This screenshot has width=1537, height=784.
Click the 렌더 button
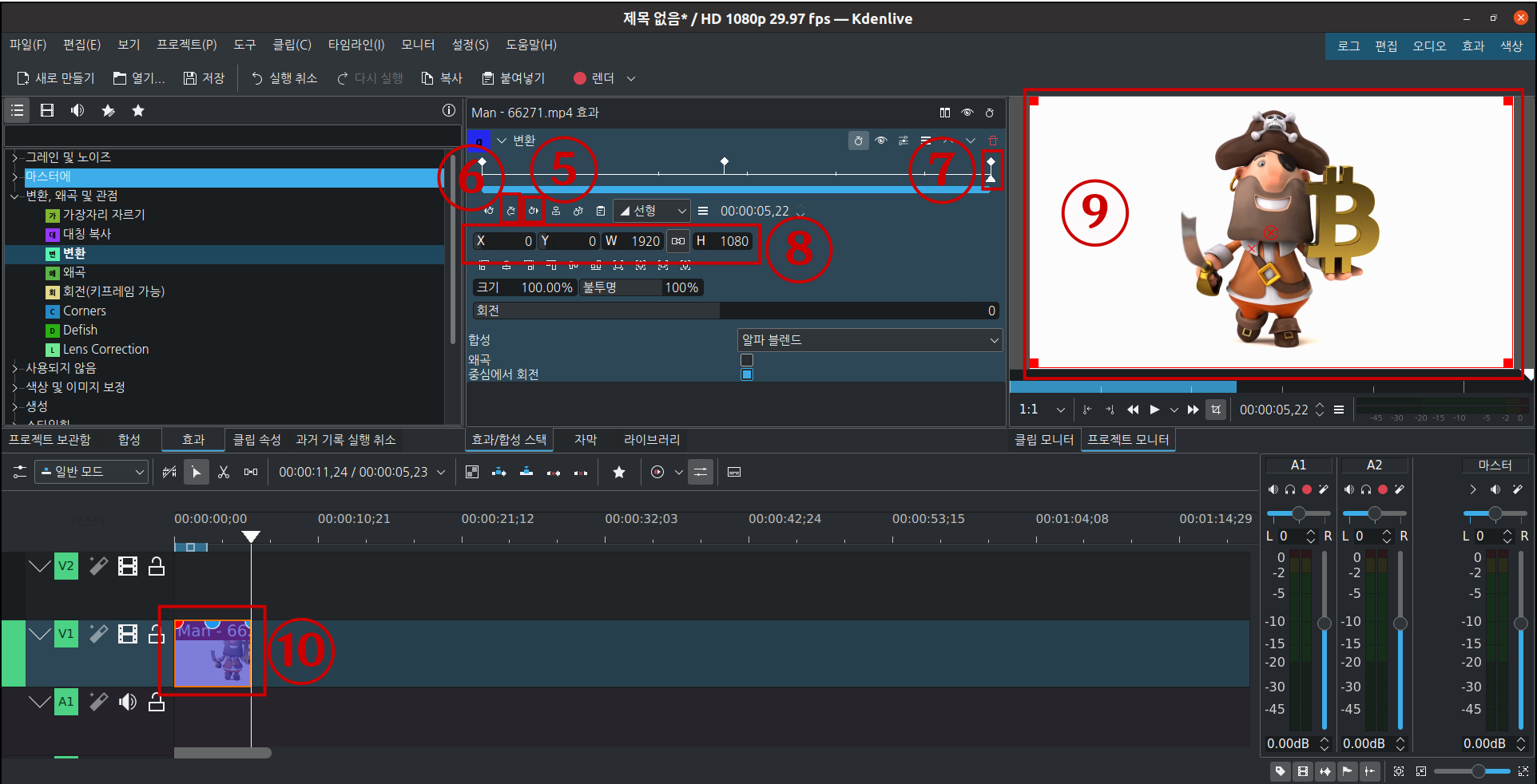(595, 78)
